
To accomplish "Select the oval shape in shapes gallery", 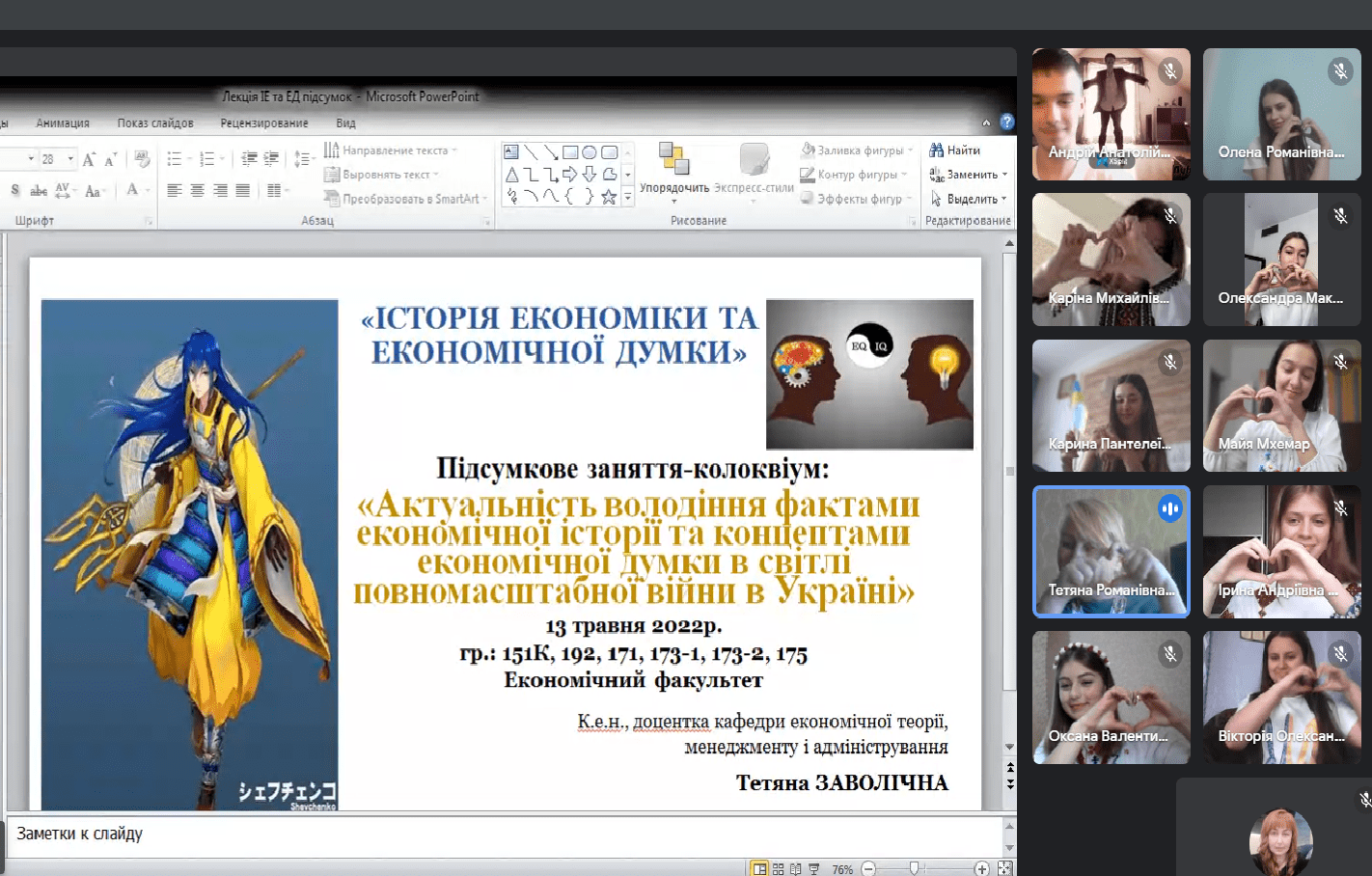I will click(x=589, y=152).
